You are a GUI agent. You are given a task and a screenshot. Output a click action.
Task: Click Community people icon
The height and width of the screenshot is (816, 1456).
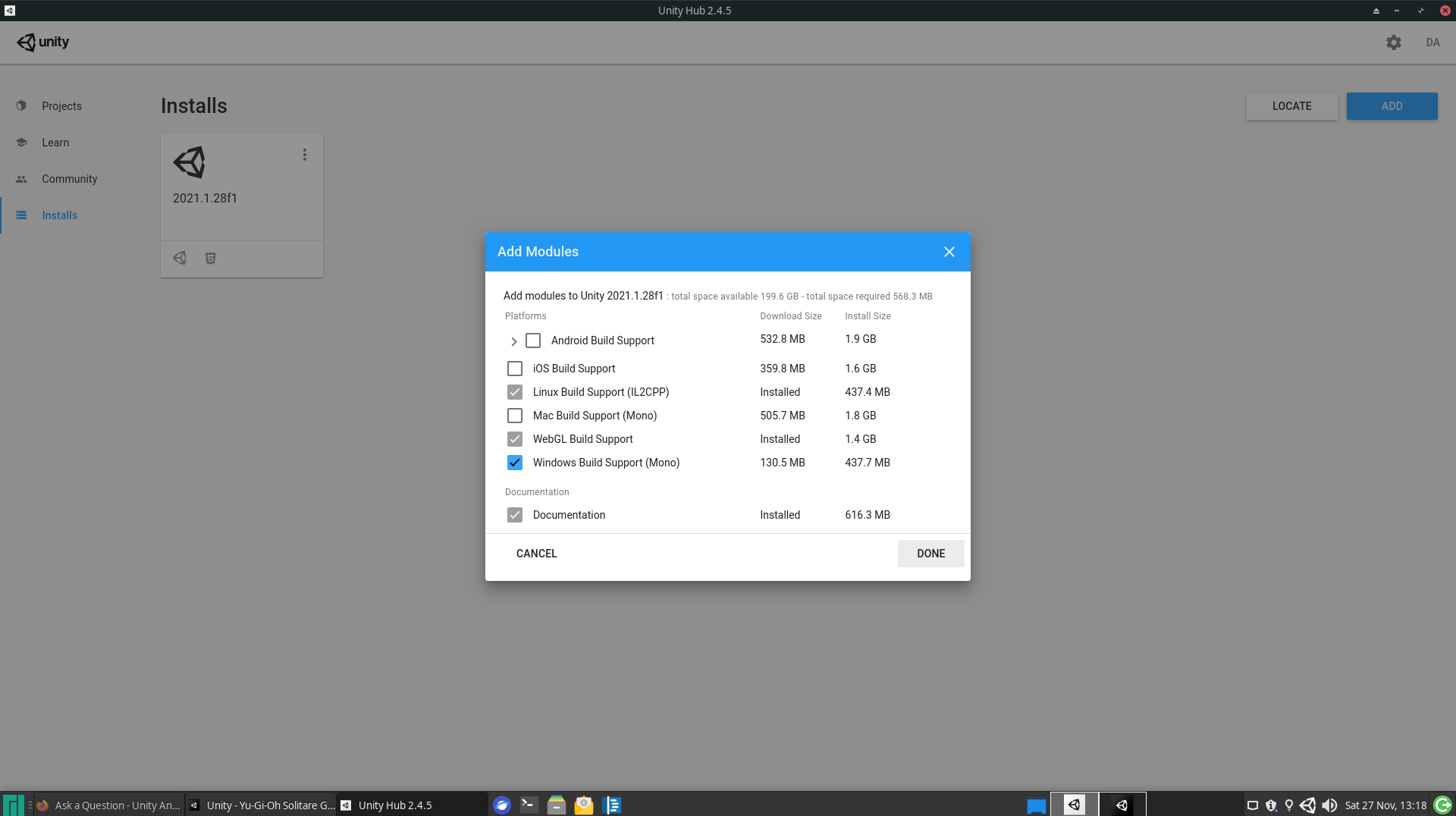21,179
